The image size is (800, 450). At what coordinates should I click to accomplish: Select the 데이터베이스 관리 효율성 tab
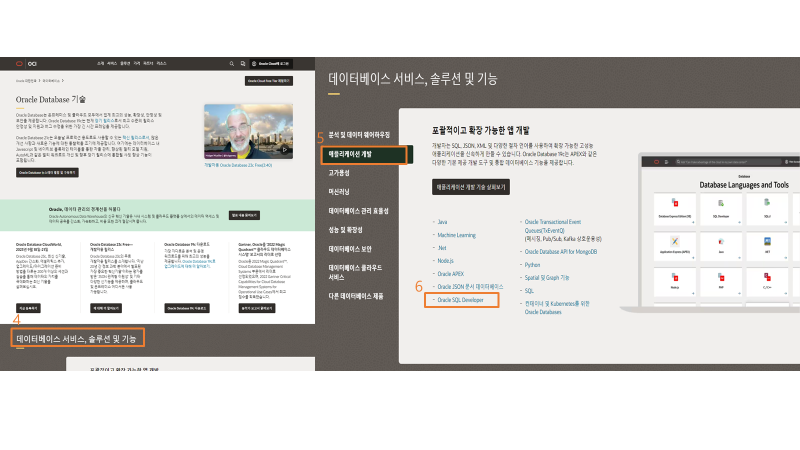click(358, 211)
